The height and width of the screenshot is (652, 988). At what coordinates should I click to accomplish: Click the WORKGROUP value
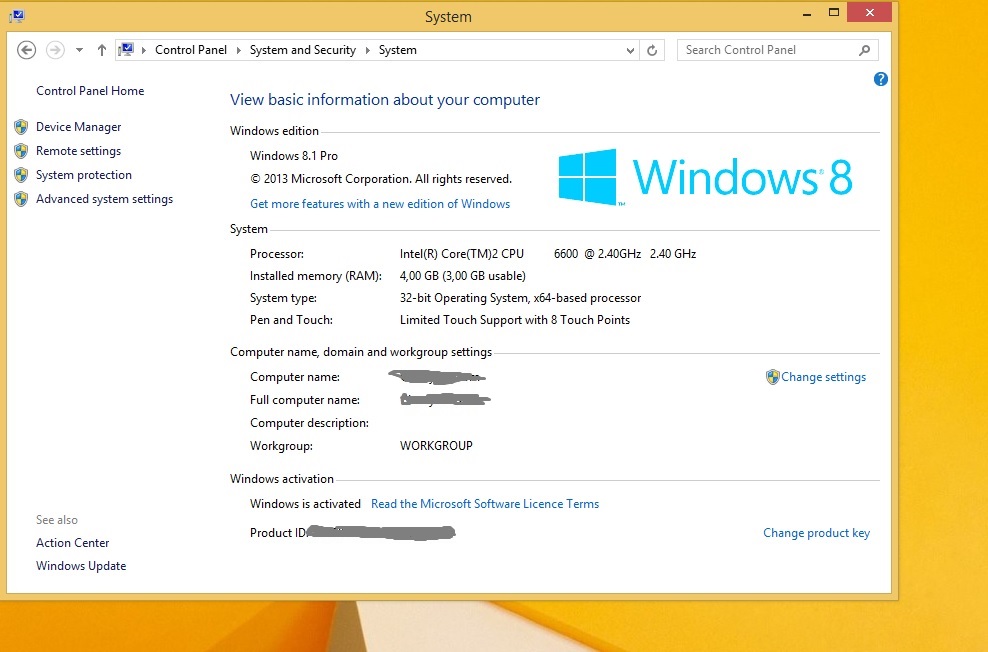pyautogui.click(x=436, y=445)
